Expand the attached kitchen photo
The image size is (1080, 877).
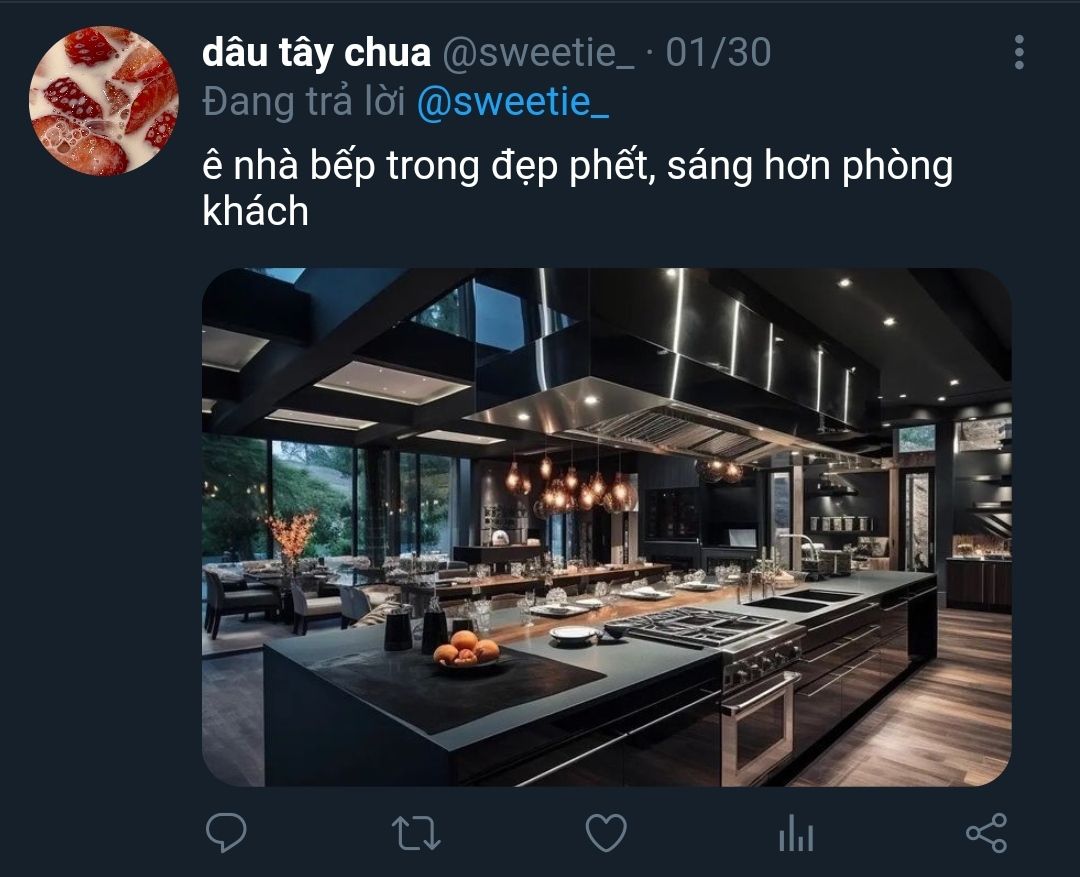point(606,527)
